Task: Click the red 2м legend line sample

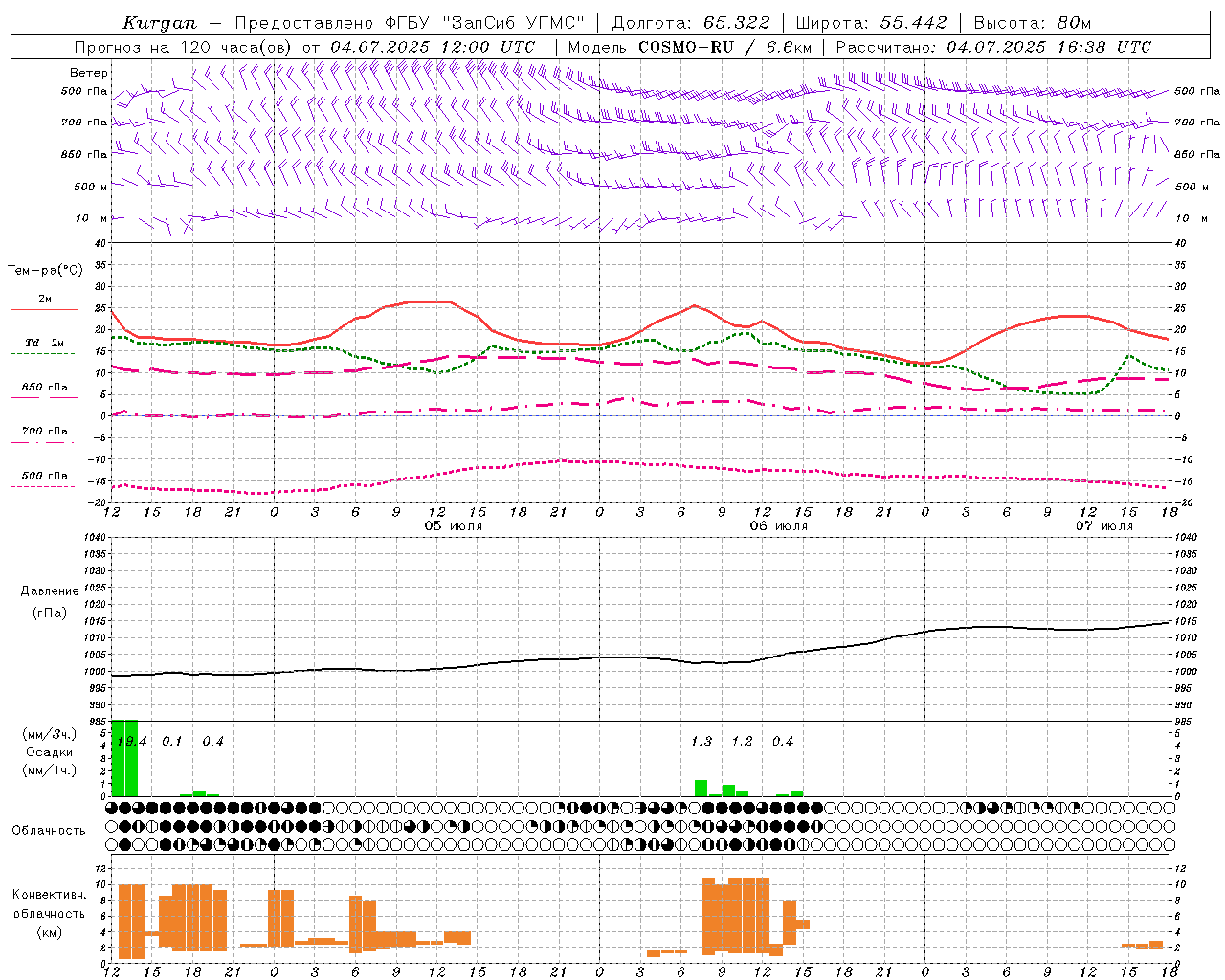Action: [x=44, y=310]
